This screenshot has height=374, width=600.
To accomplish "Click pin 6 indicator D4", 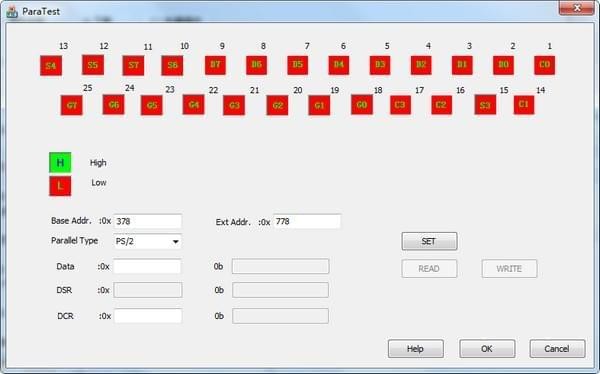I will click(x=339, y=64).
